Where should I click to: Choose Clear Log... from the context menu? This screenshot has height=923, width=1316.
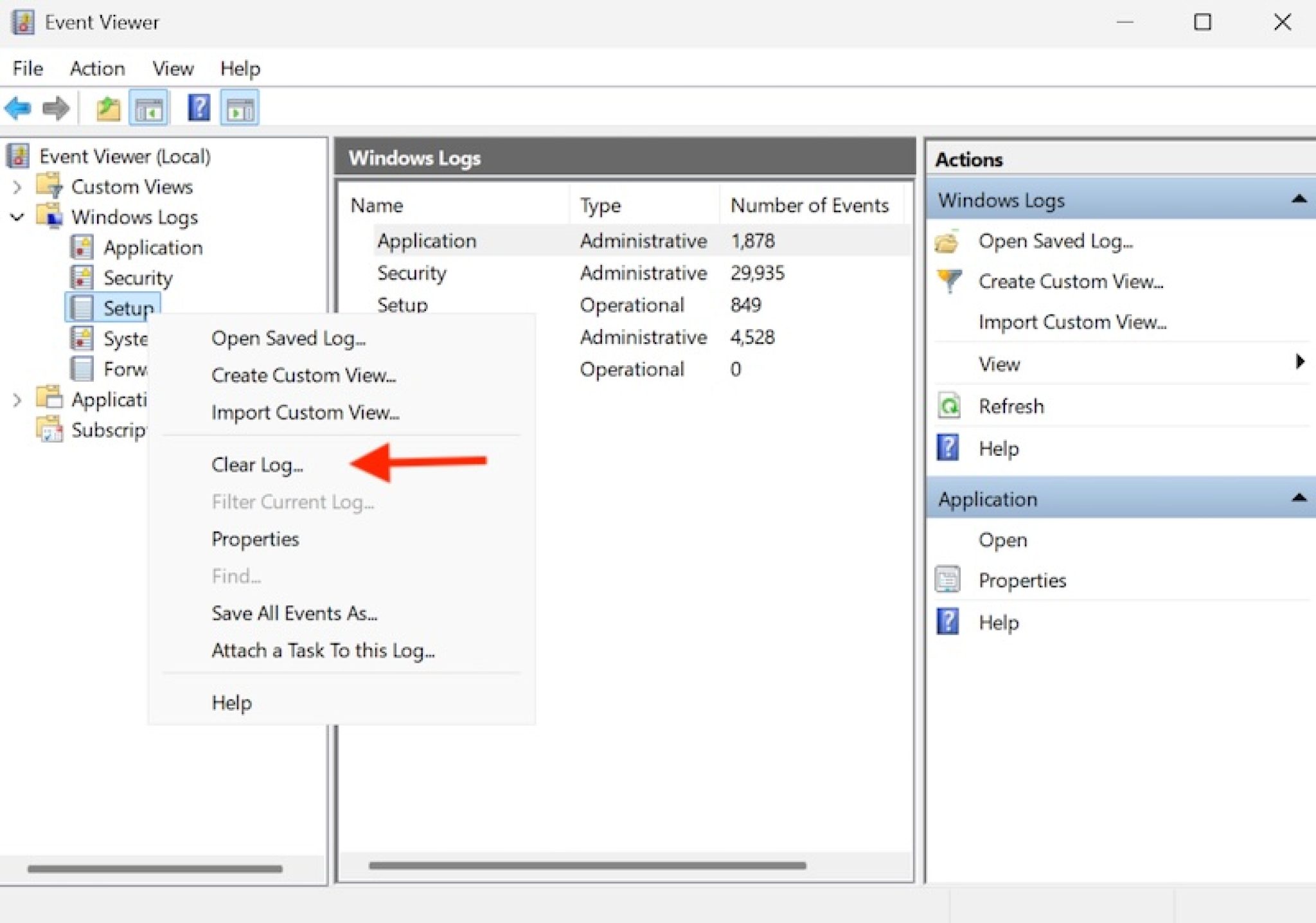click(257, 465)
